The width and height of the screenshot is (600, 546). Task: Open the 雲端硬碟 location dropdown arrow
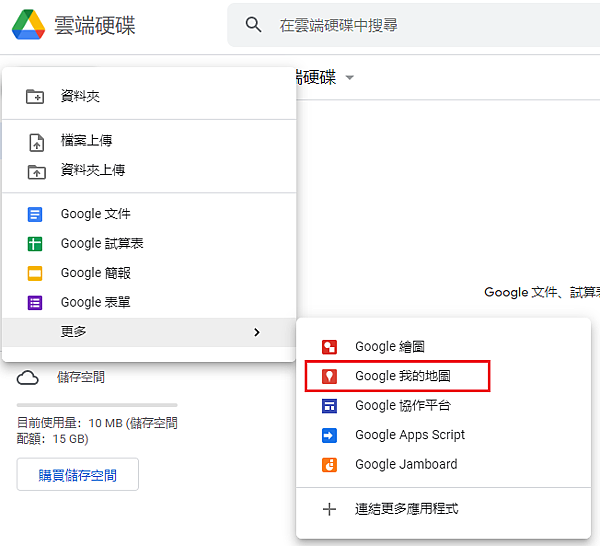click(x=349, y=78)
